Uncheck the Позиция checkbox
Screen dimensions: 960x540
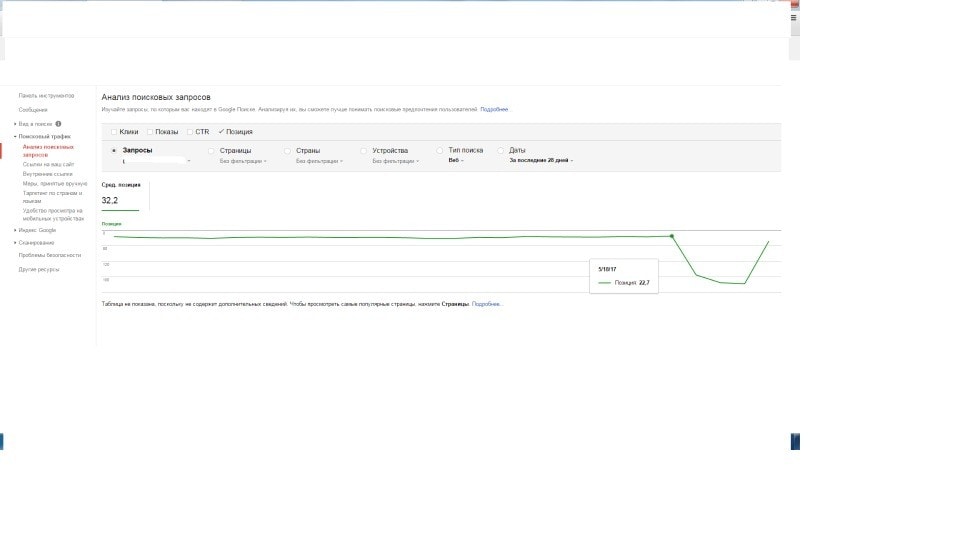221,131
